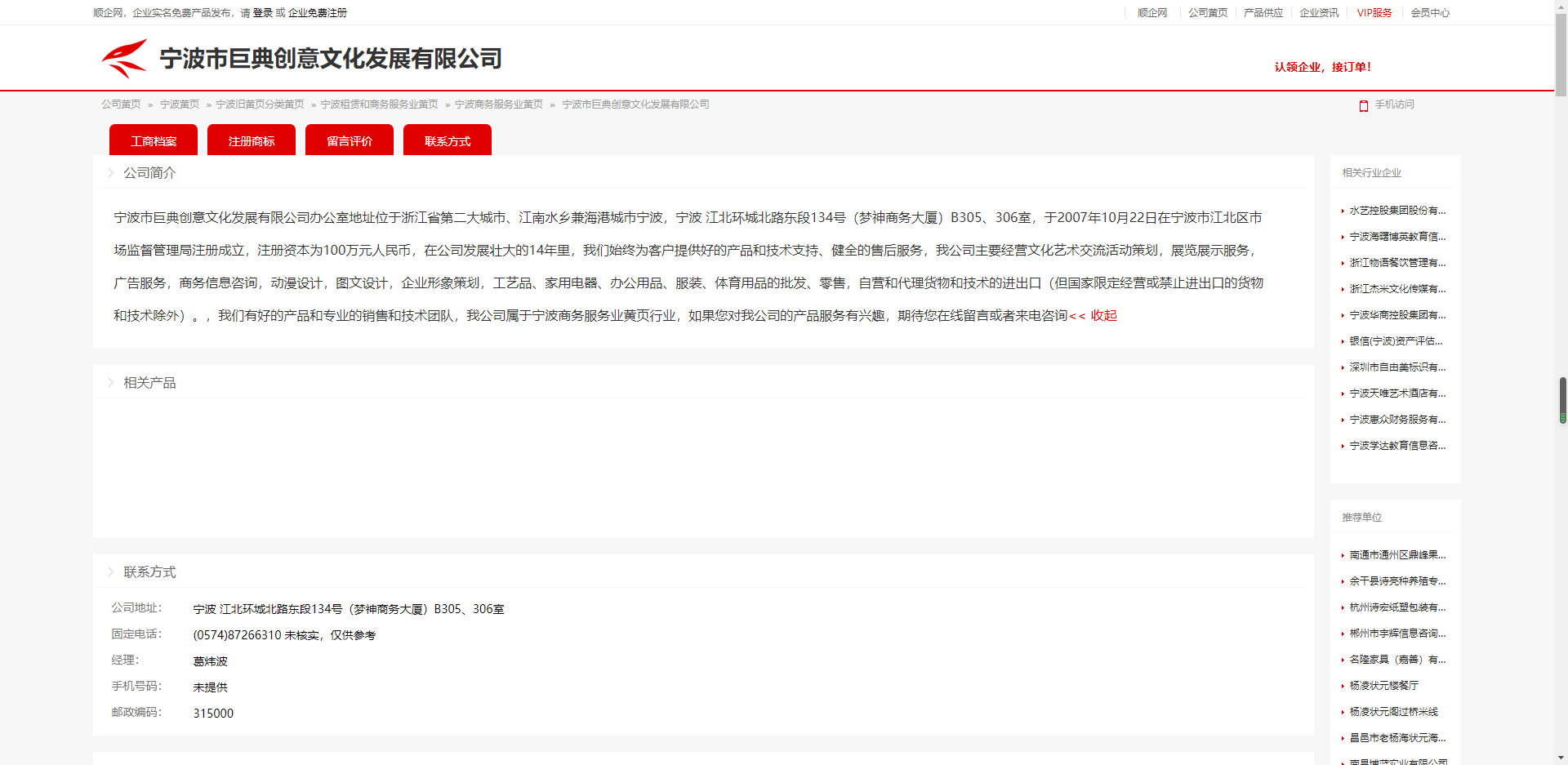Open related company 浙江杰米文化传媒有...
Viewport: 1568px width, 765px height.
point(1397,289)
